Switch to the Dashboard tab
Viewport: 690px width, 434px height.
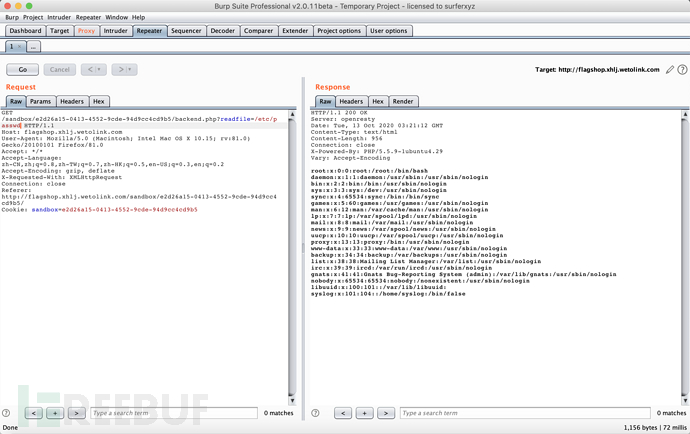tap(26, 31)
